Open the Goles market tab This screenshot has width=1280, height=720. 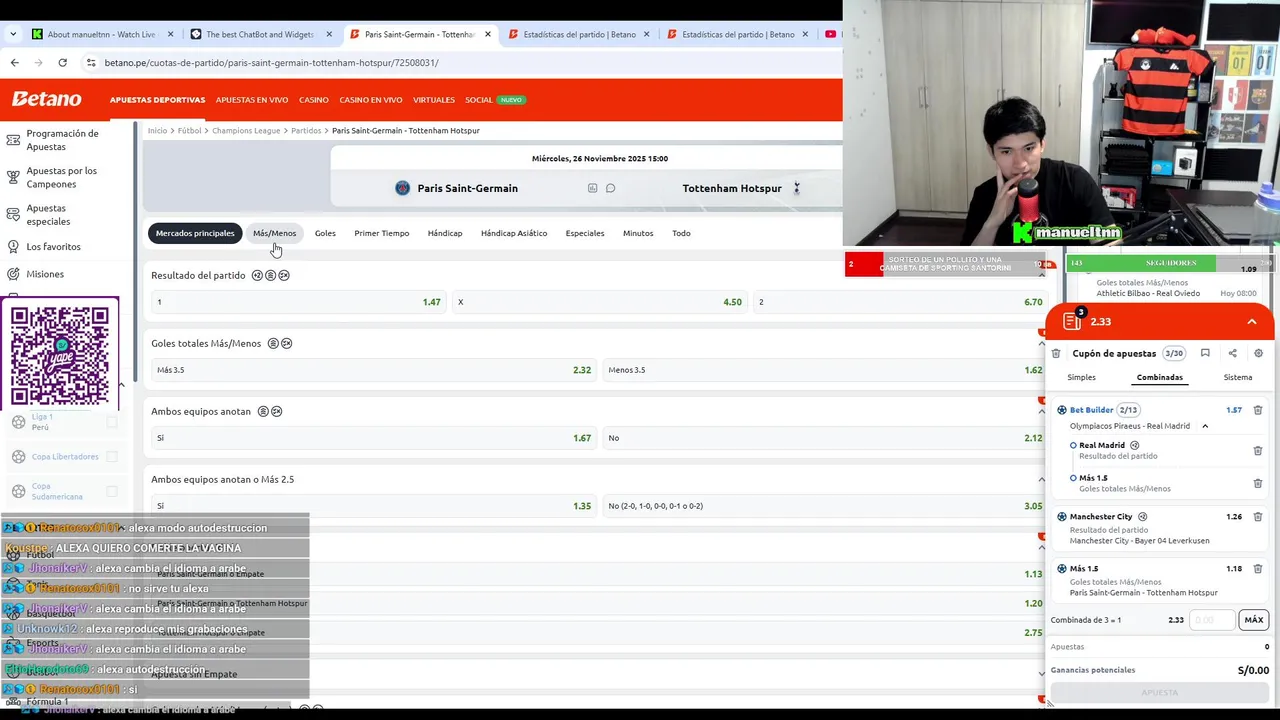tap(325, 233)
